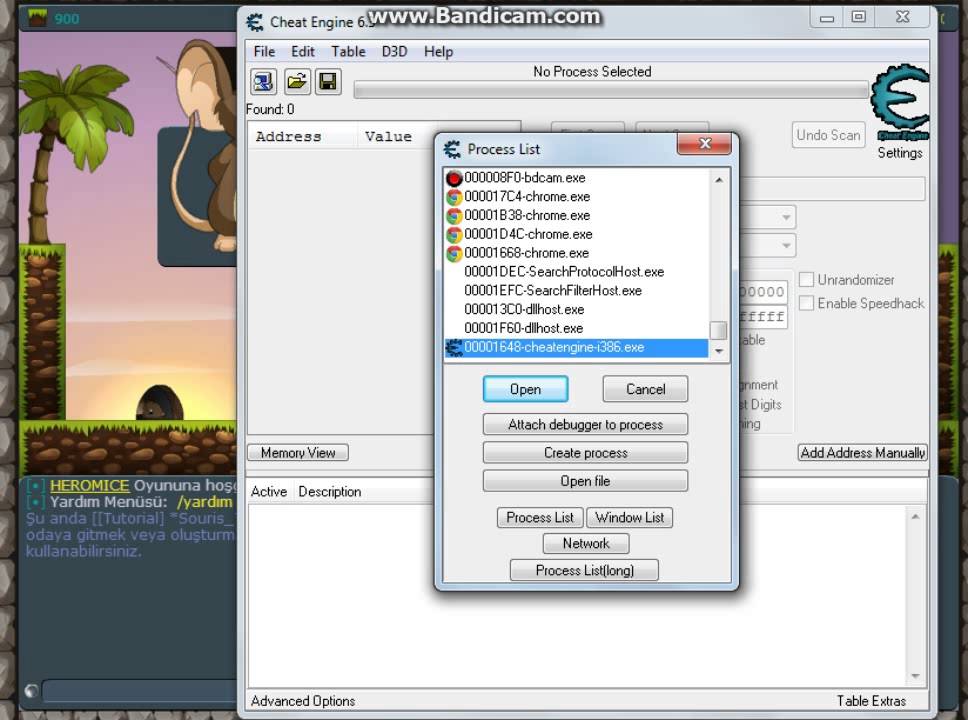The width and height of the screenshot is (968, 720).
Task: Open Settings label under the logo
Action: (x=900, y=153)
